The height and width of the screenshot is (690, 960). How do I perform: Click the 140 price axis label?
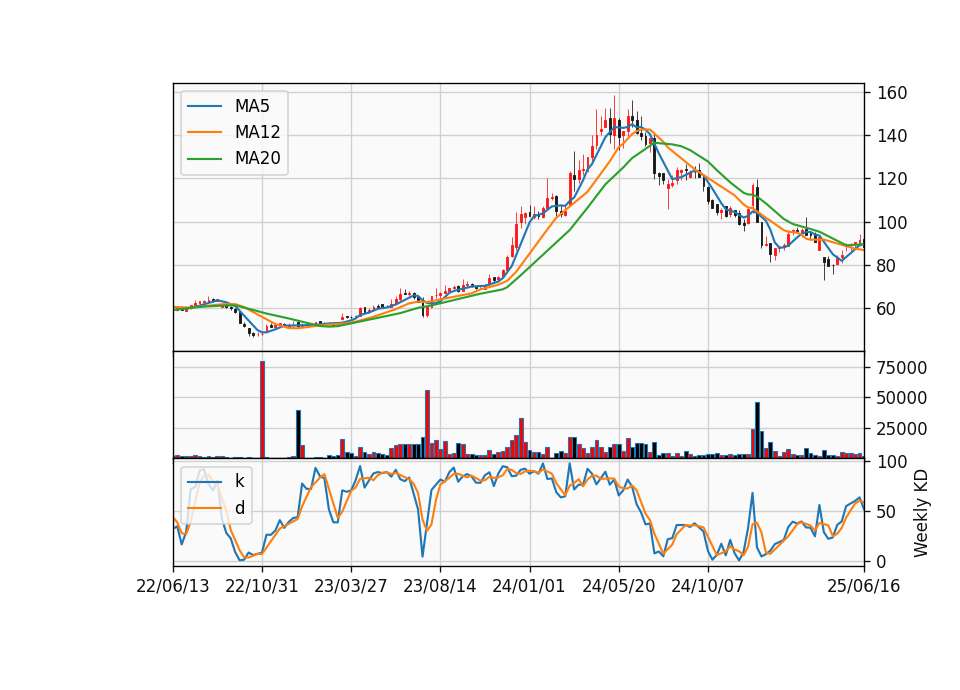892,136
